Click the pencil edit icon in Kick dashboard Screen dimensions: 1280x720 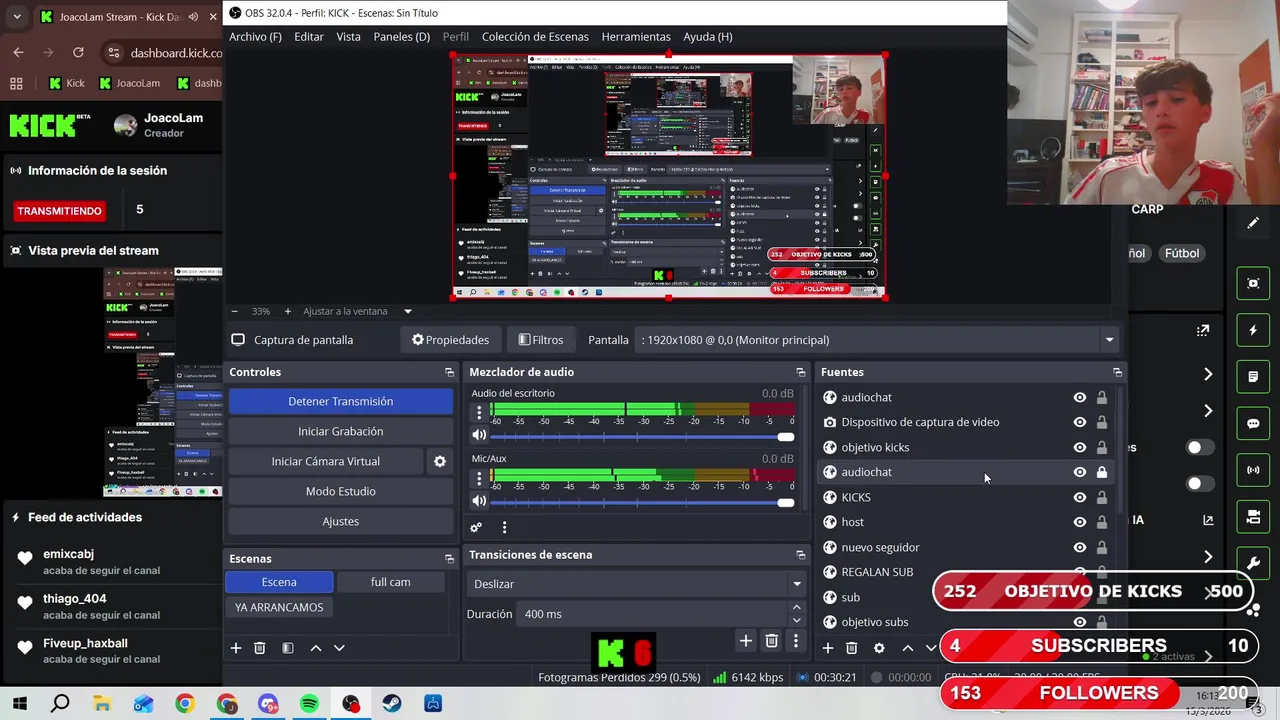point(1253,223)
